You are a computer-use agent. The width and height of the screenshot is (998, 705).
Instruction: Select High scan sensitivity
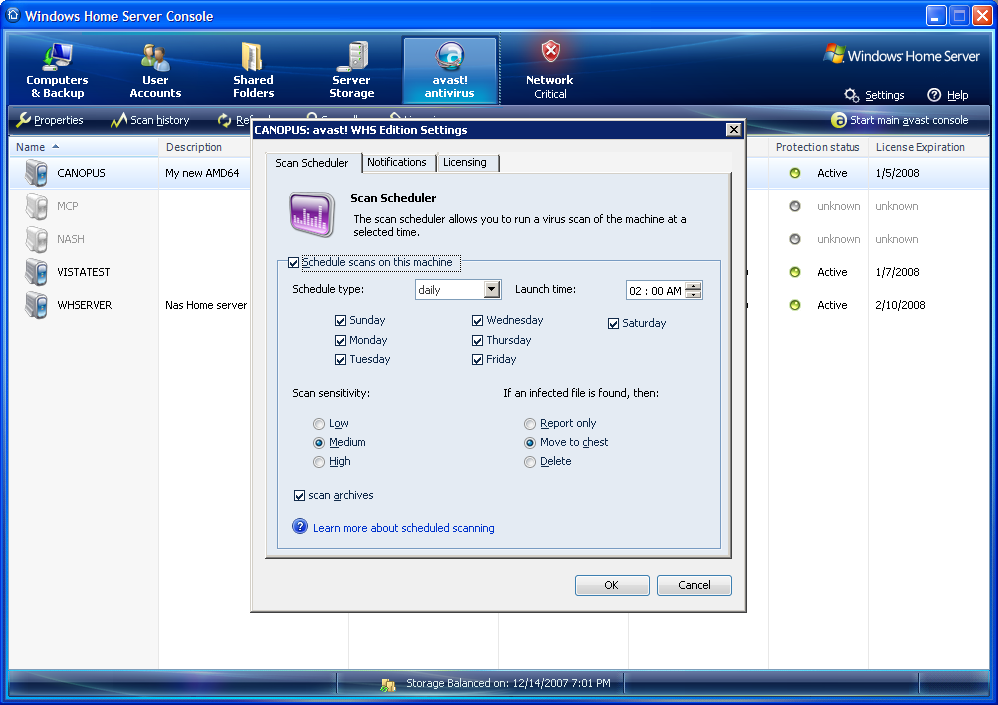pos(319,462)
